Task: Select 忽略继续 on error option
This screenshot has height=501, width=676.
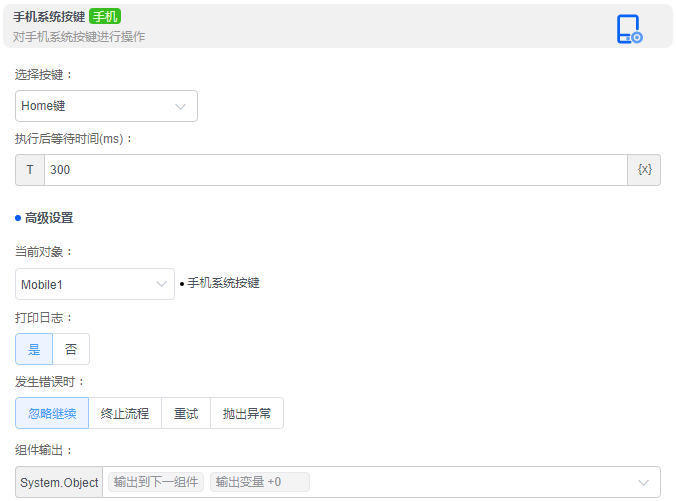Action: (52, 413)
